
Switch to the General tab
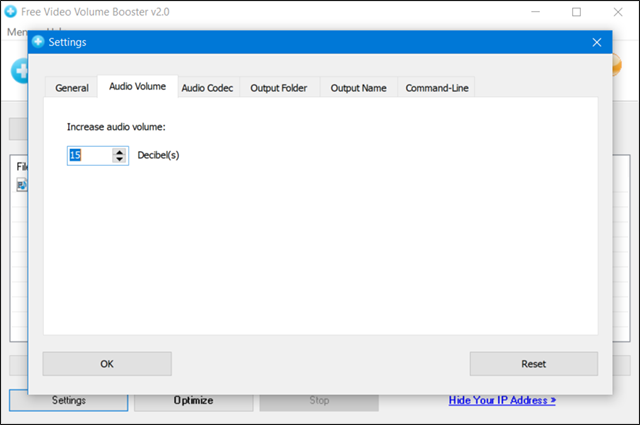(x=71, y=88)
